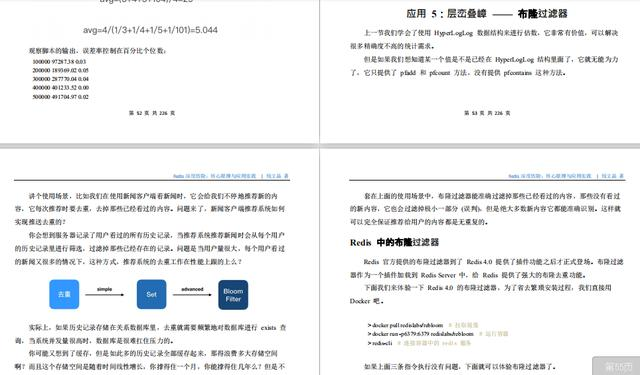Click the Set box in the diagram
This screenshot has width=640, height=375.
151,294
